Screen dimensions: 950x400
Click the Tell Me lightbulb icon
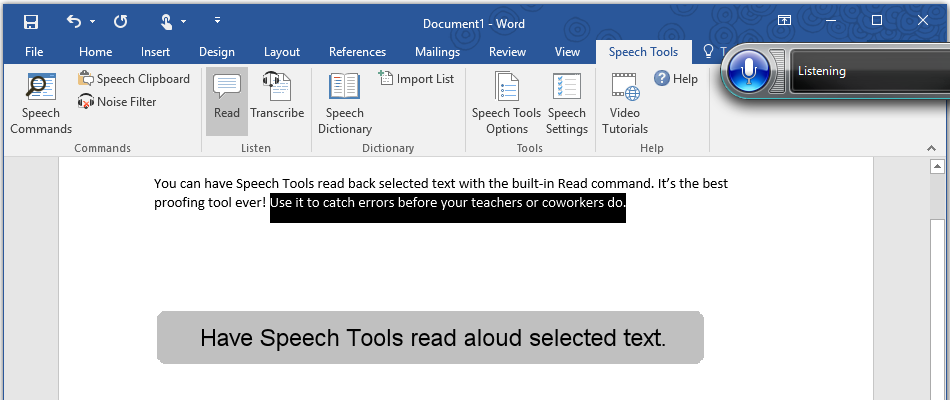(x=708, y=52)
